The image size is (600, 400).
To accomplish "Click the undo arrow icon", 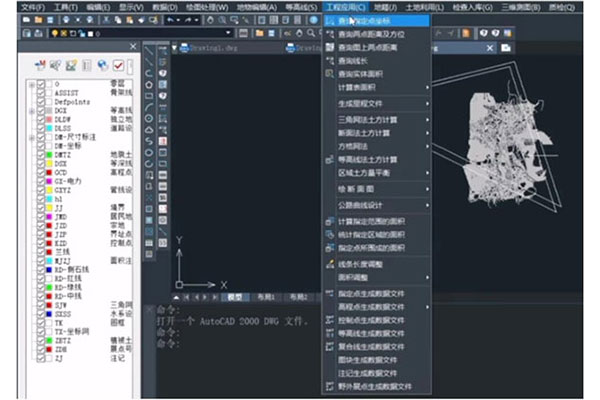I will [172, 20].
